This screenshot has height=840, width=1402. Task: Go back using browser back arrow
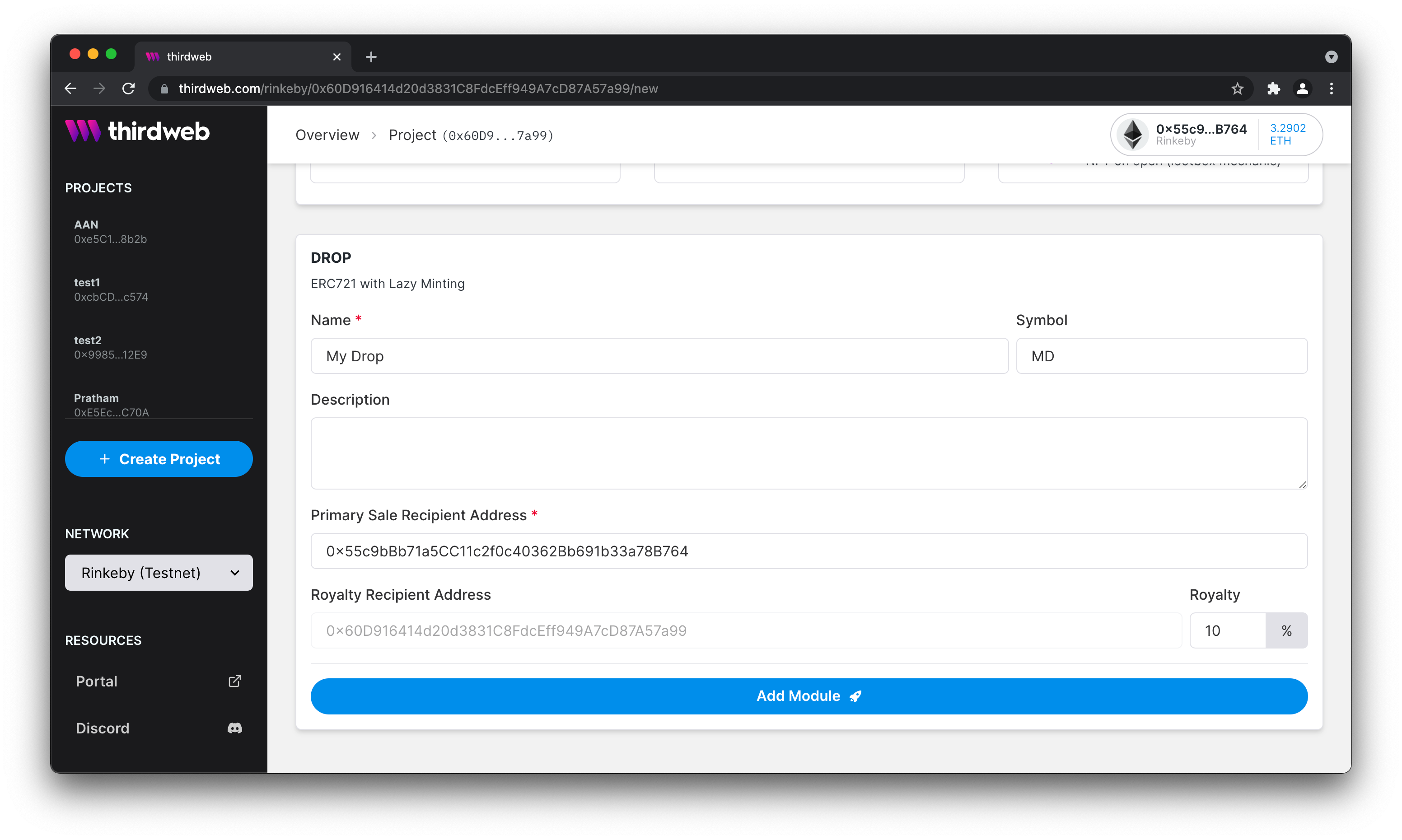click(70, 89)
